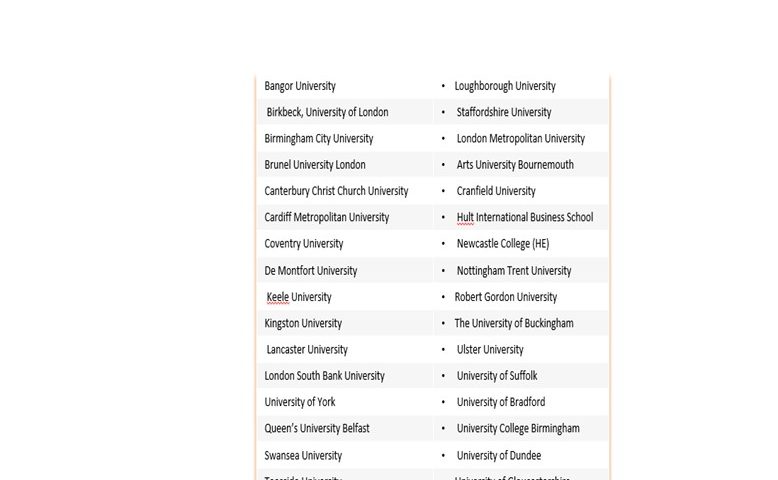
Task: Click University College Birmingham entry
Action: click(x=518, y=428)
